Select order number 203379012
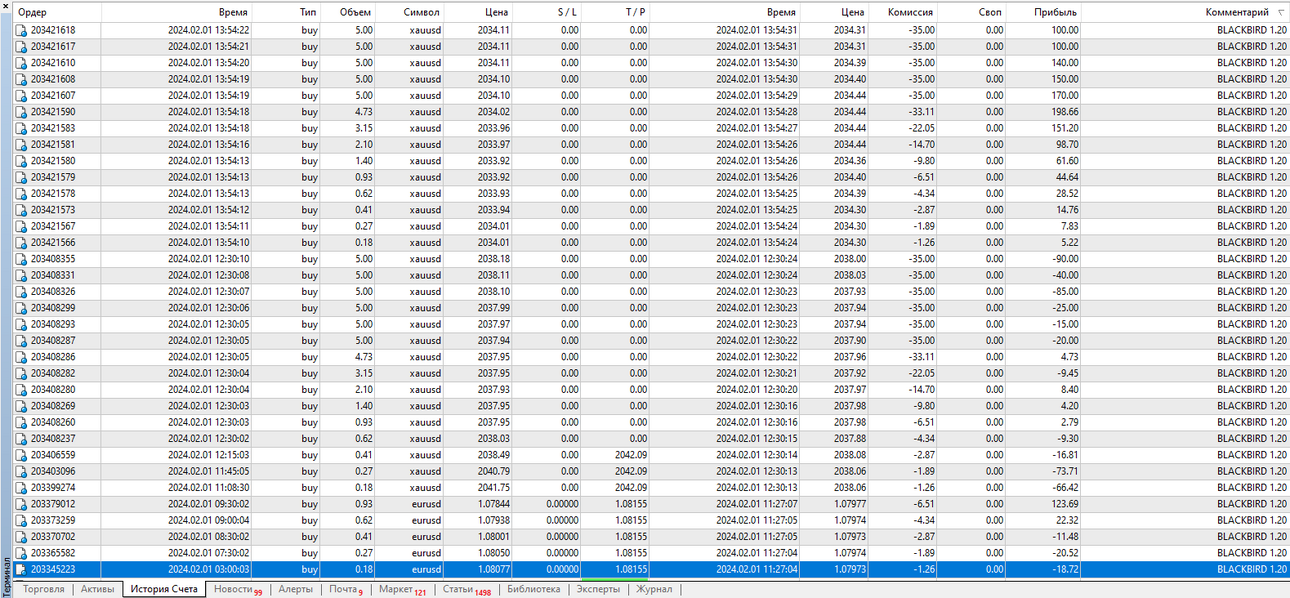1290x598 pixels. tap(53, 503)
